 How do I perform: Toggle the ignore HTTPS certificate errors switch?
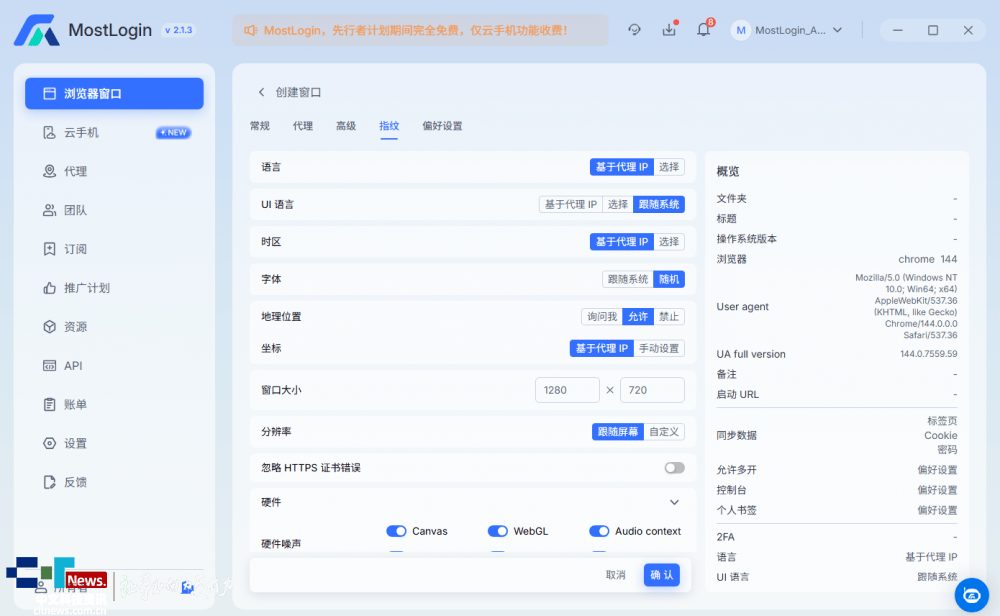pos(674,468)
